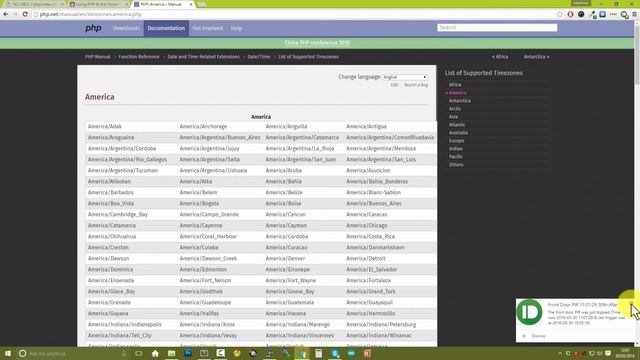Open the Chrome hamburger menu
This screenshot has height=360, width=640.
[x=634, y=14]
